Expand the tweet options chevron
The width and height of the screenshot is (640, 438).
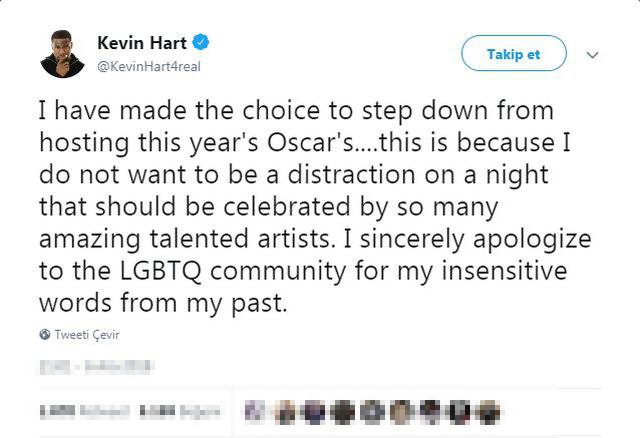592,54
